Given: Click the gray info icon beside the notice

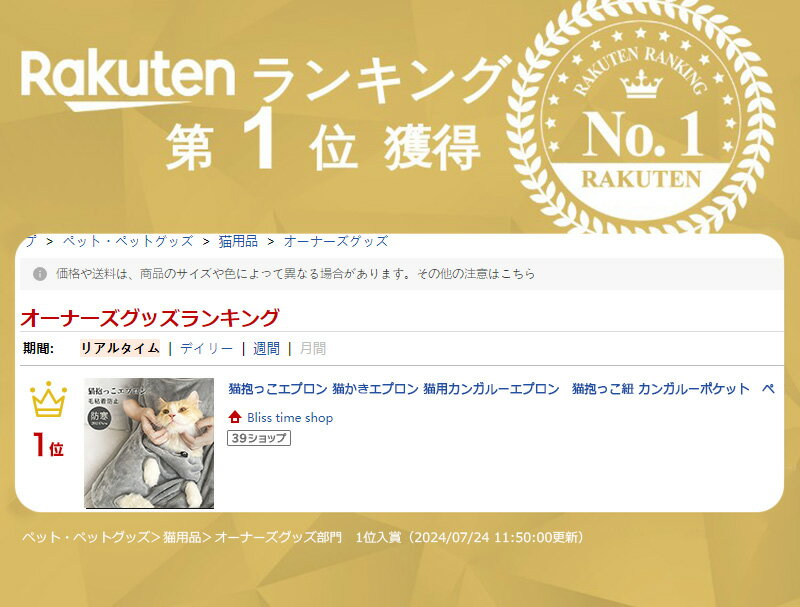Looking at the screenshot, I should click(x=40, y=273).
